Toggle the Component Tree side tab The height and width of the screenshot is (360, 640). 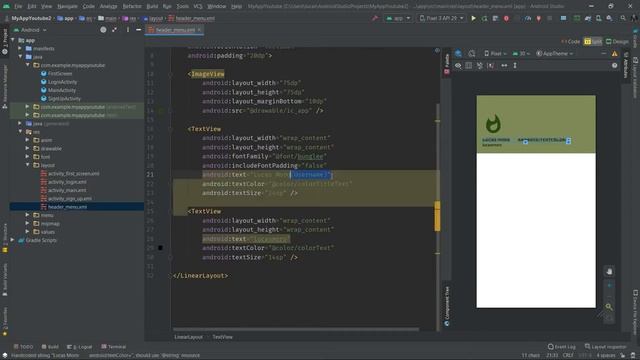[447, 306]
